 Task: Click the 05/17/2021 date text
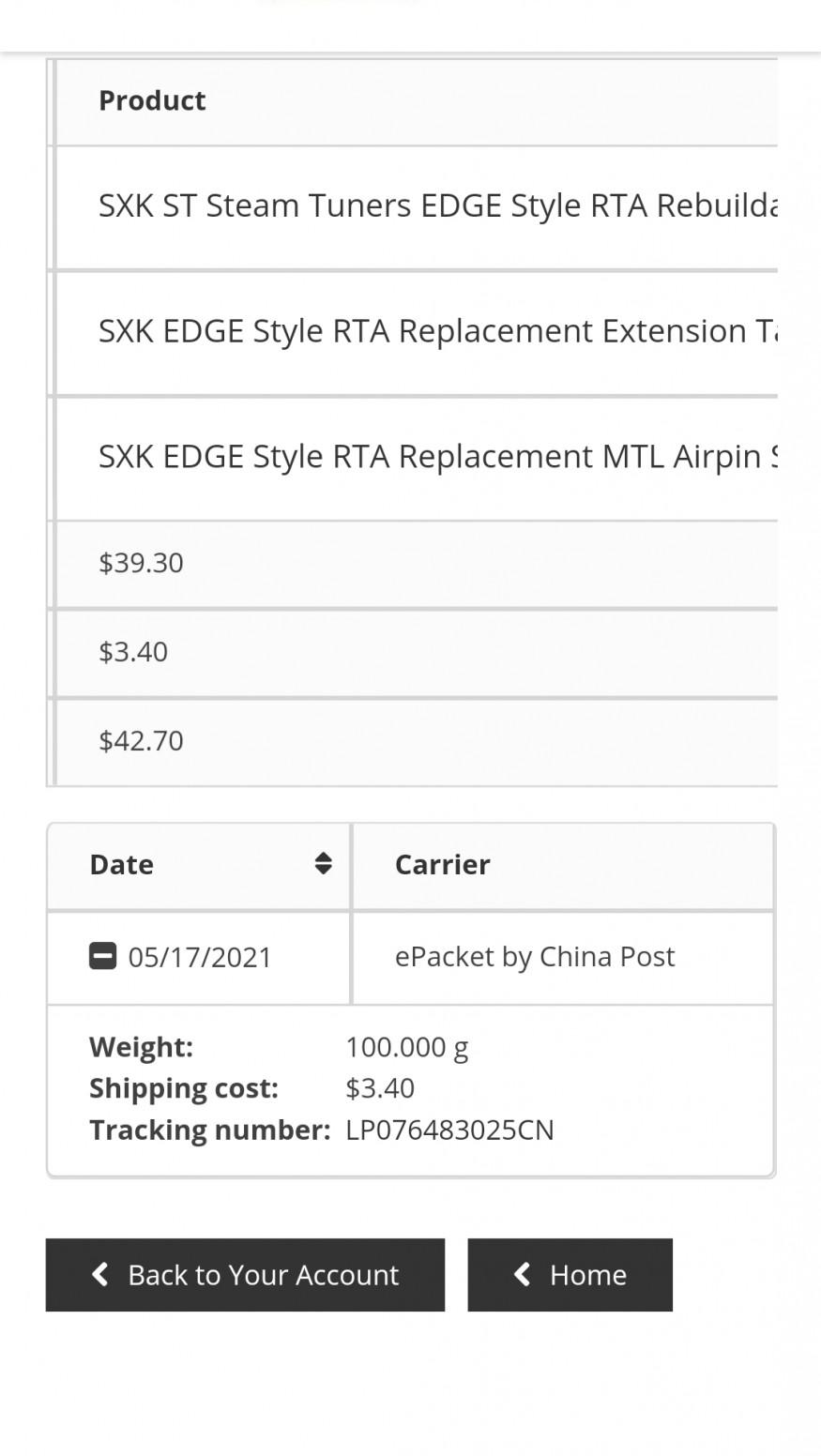(200, 957)
